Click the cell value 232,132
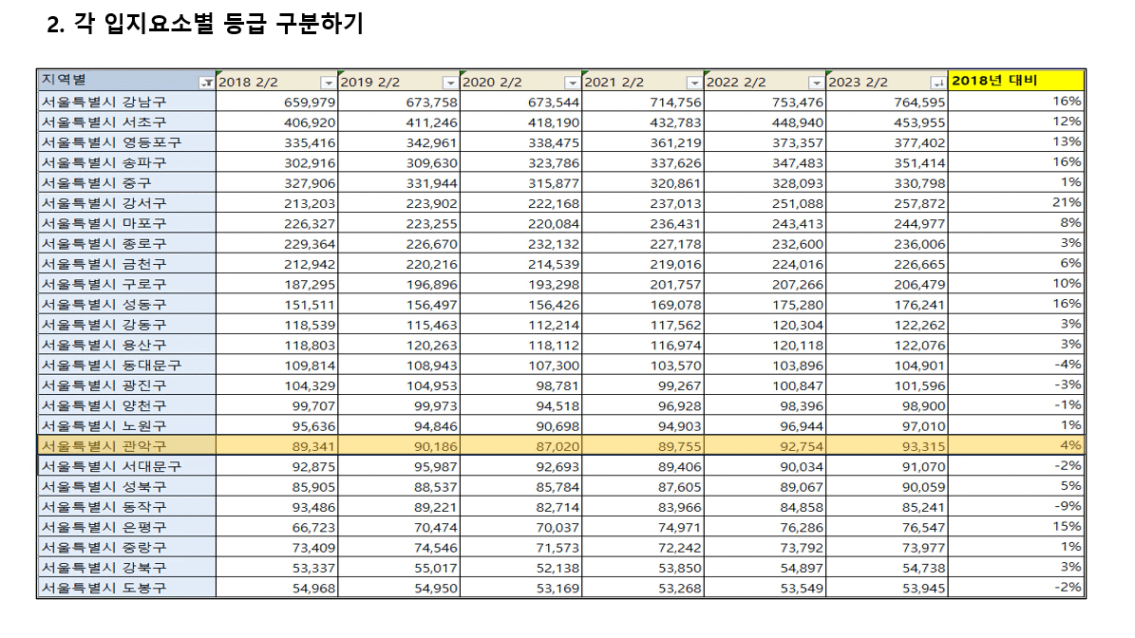The image size is (1135, 638). (554, 244)
